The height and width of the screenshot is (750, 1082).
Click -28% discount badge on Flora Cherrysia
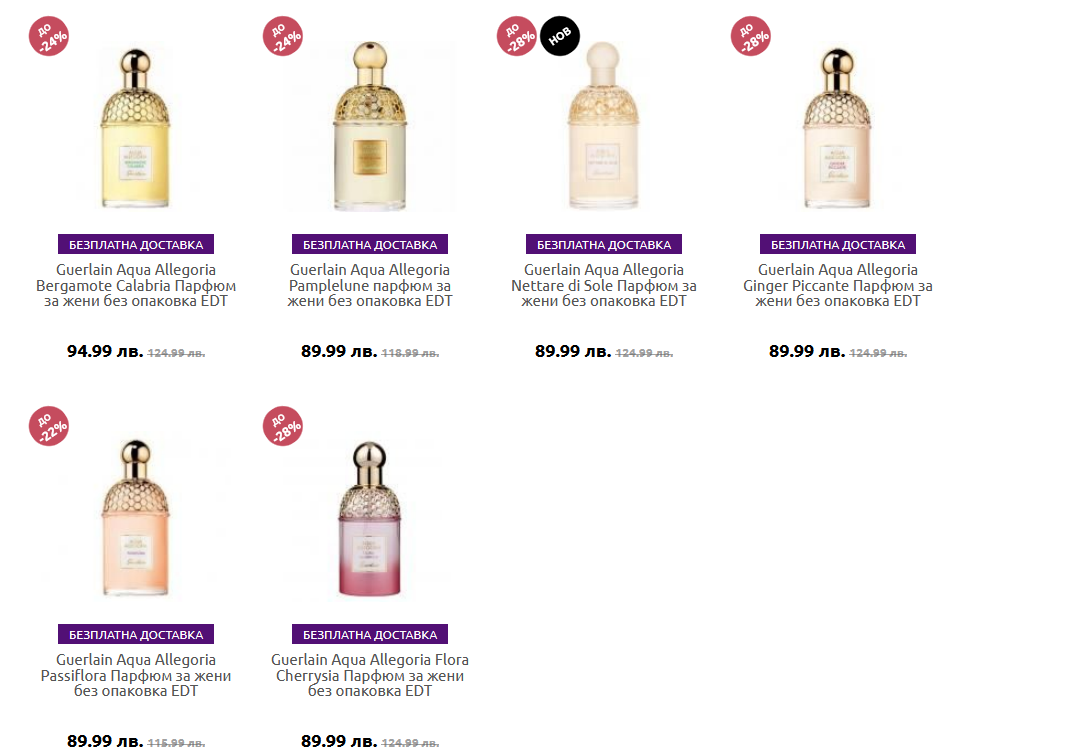coord(283,426)
